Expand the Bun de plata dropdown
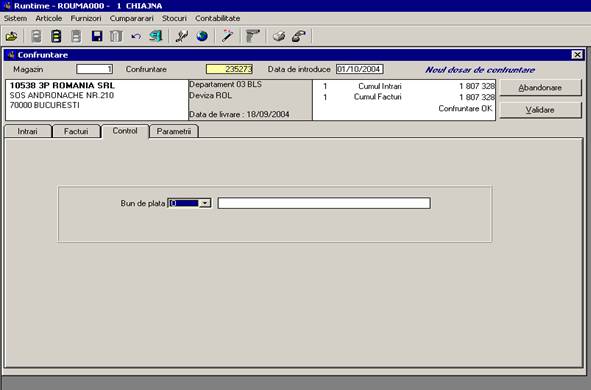 pos(205,203)
